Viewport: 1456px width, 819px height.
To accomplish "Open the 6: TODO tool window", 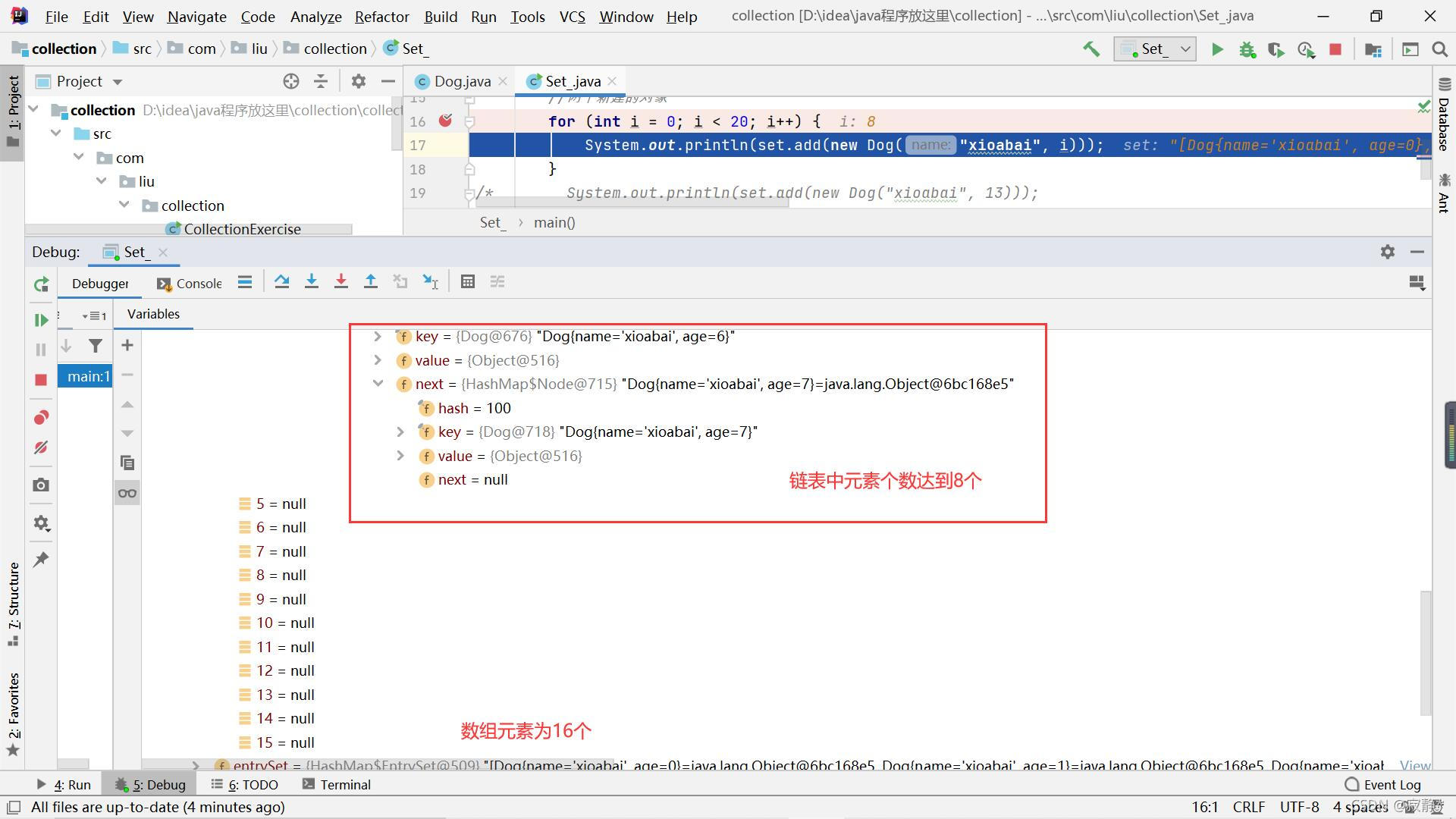I will [x=245, y=785].
